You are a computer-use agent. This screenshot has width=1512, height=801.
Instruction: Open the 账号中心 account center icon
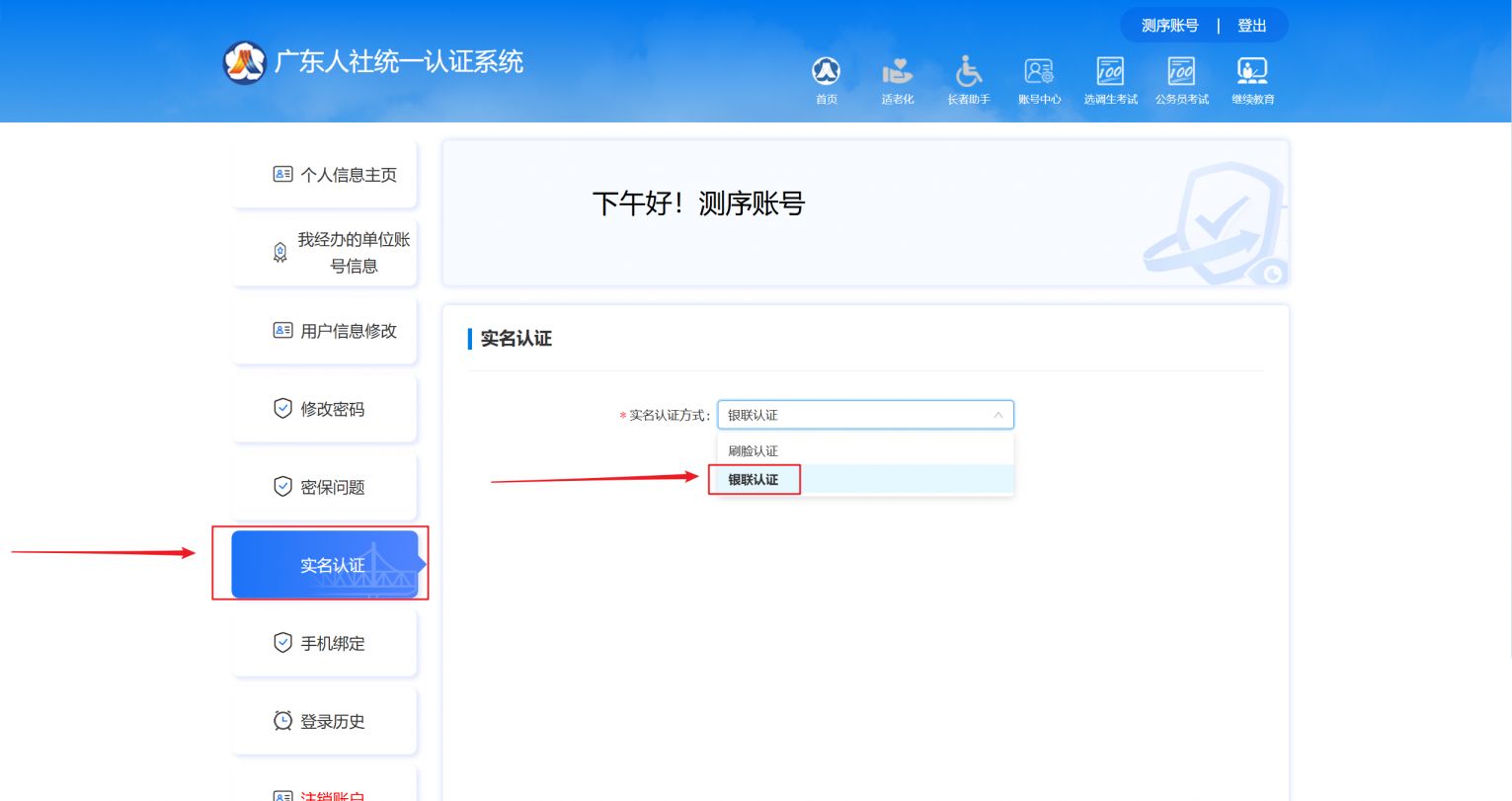[x=1039, y=72]
